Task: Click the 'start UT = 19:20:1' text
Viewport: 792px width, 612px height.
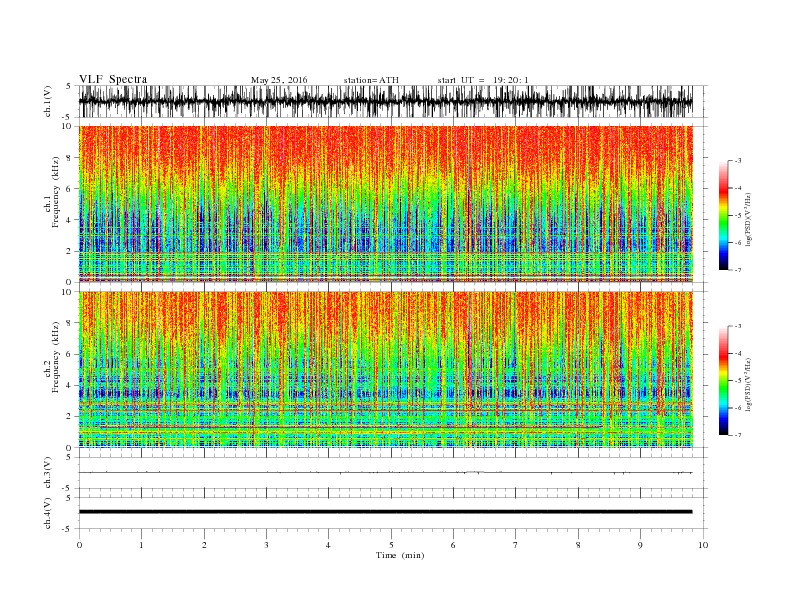Action: tap(483, 80)
